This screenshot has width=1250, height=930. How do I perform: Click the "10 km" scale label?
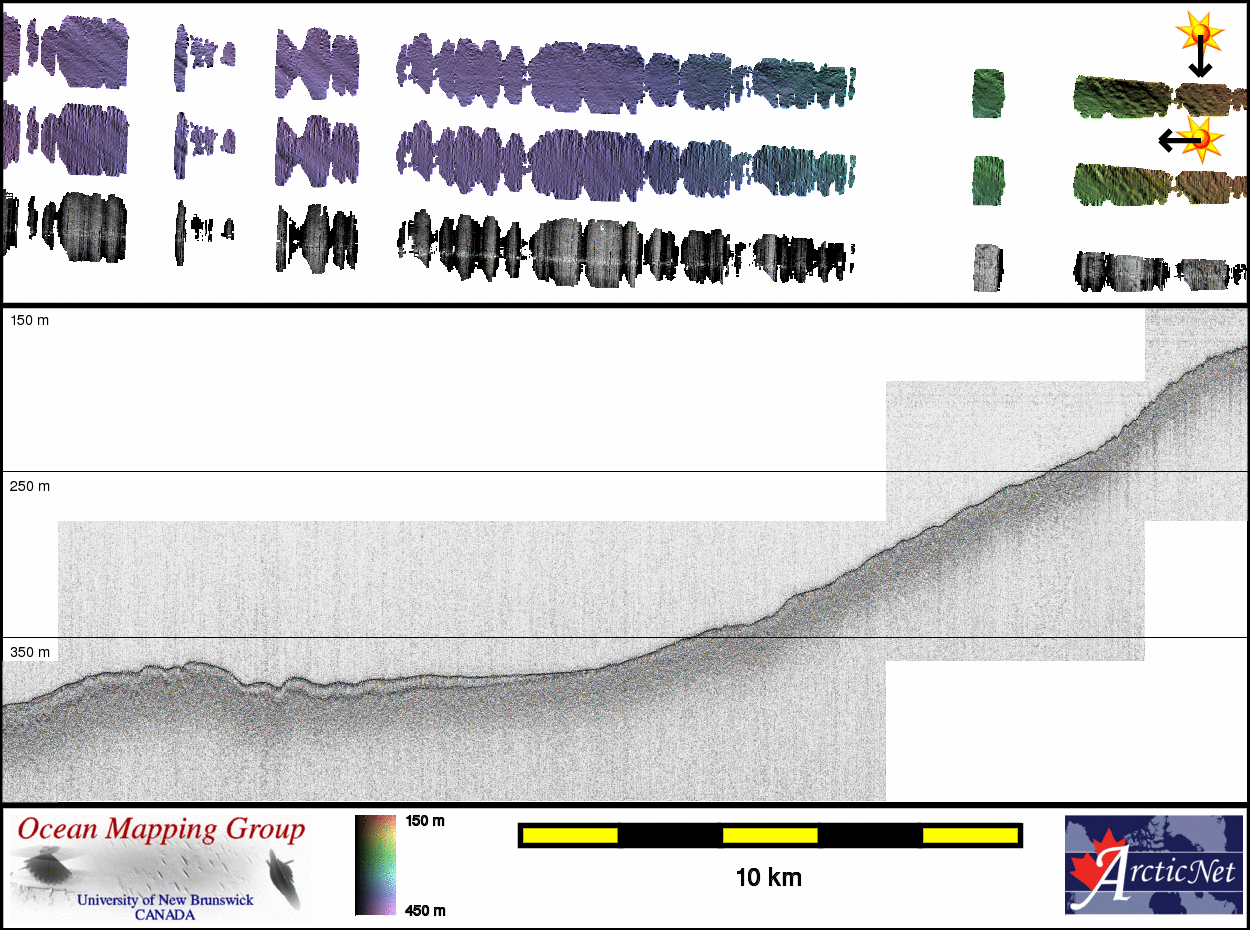[768, 878]
